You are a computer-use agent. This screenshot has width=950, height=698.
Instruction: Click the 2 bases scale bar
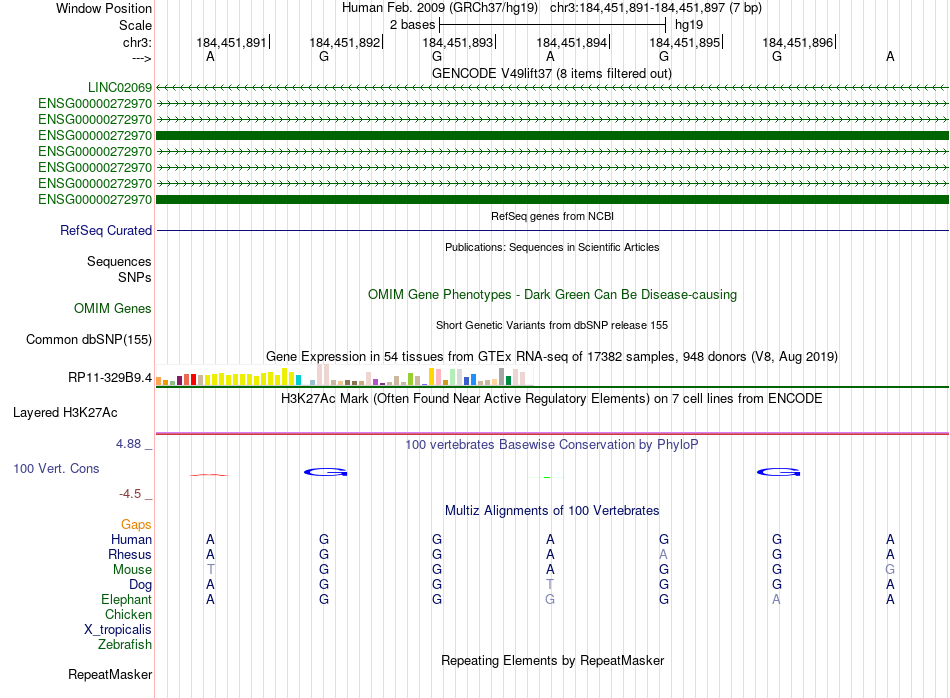tap(553, 25)
